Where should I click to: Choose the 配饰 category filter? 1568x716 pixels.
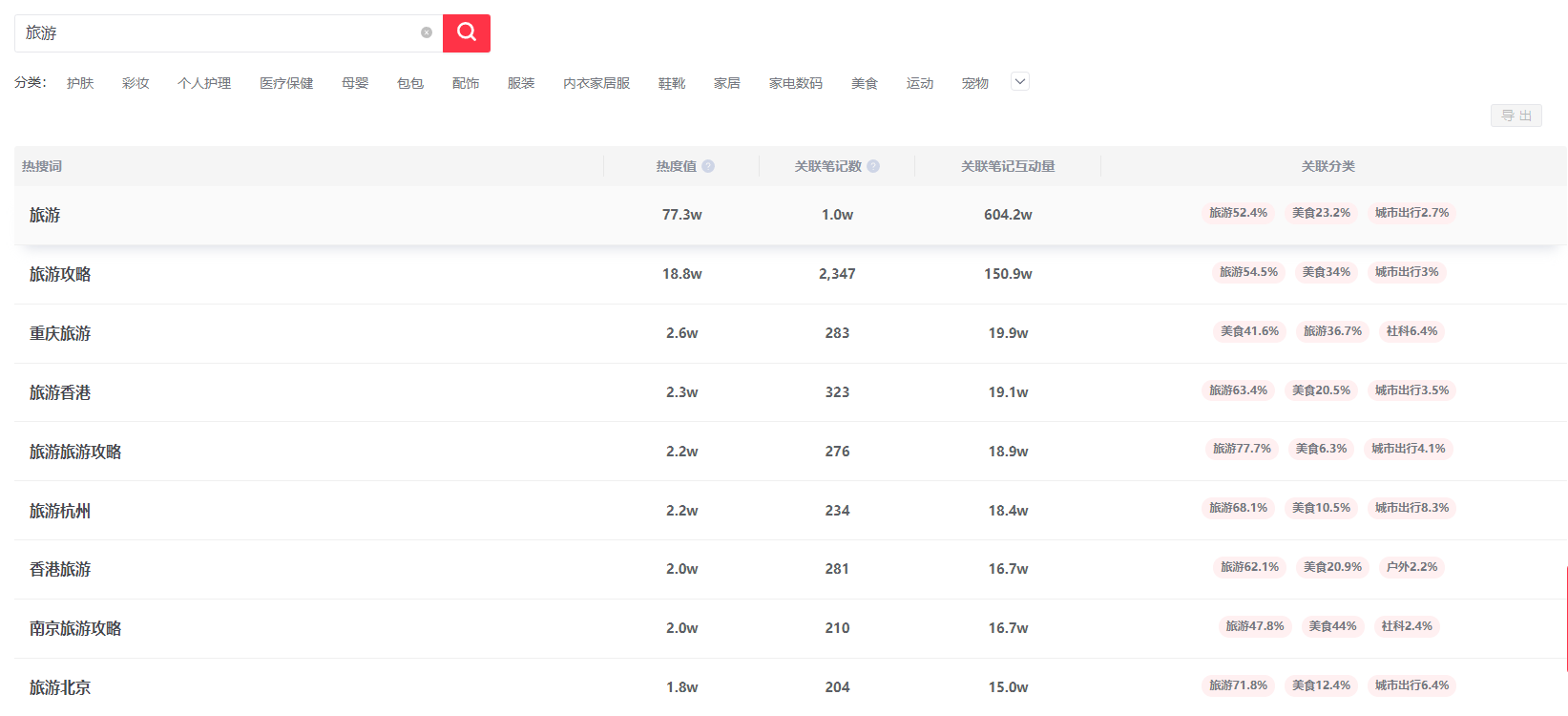(x=466, y=83)
